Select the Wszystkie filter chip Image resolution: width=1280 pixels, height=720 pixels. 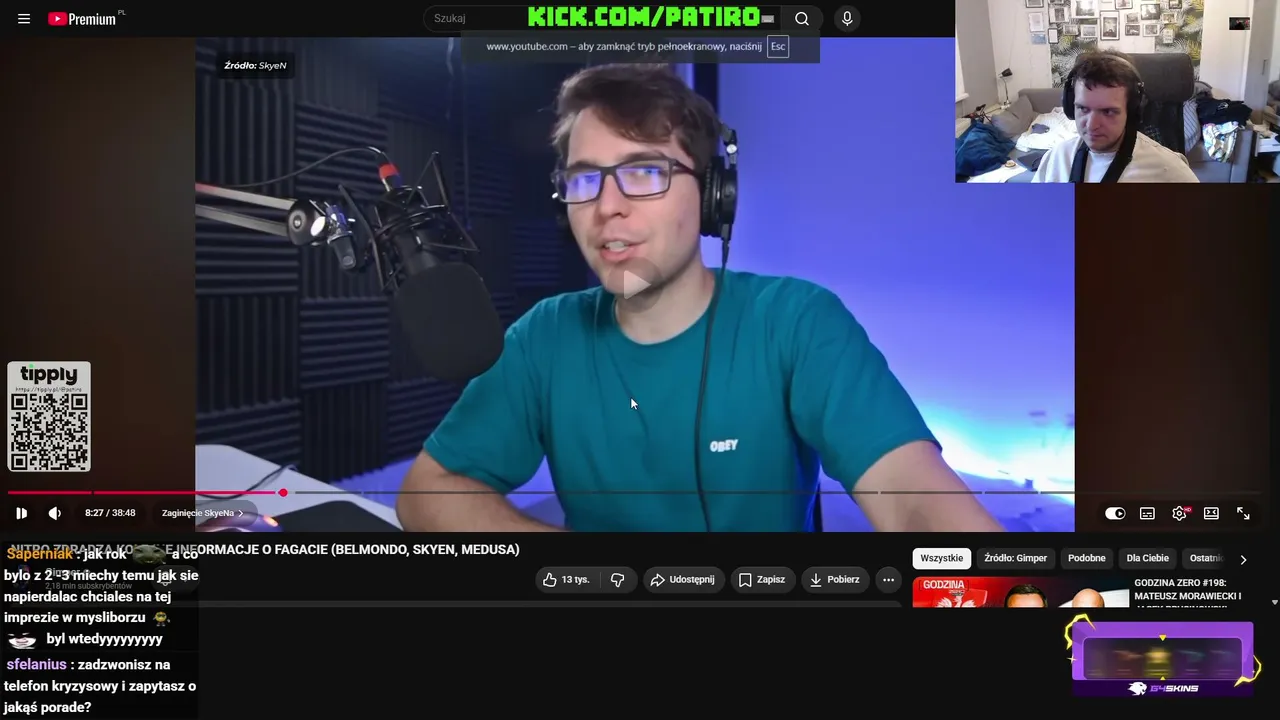click(942, 558)
